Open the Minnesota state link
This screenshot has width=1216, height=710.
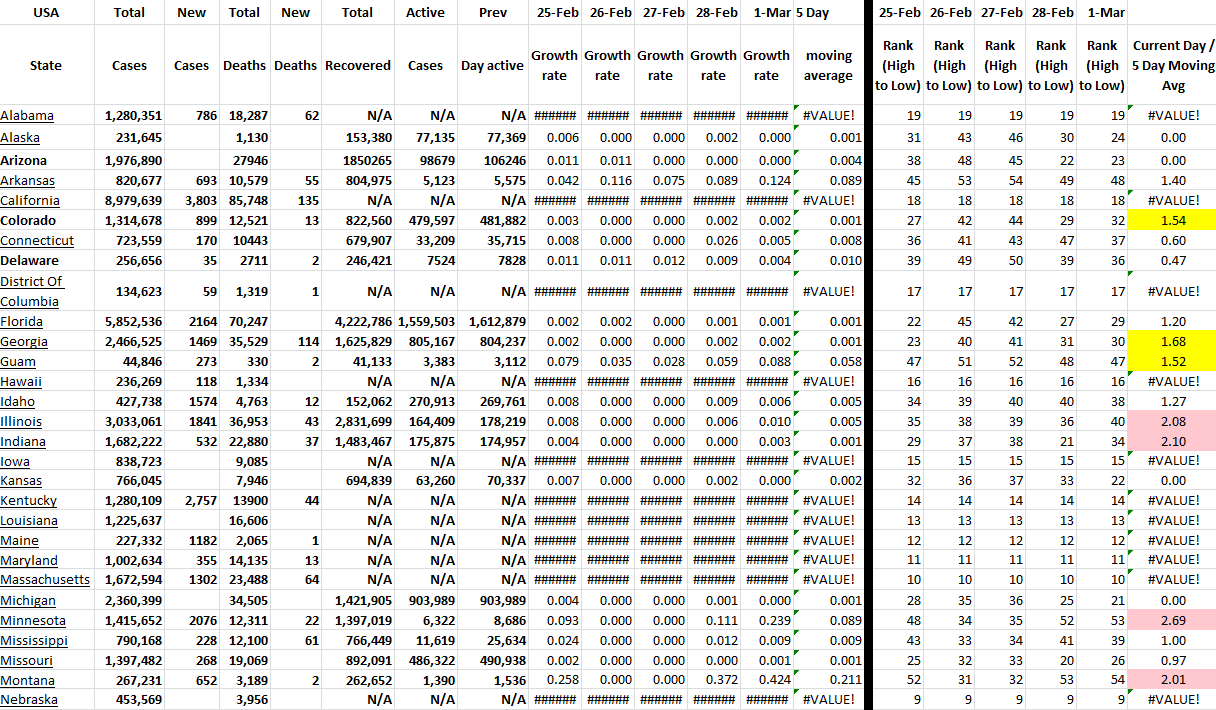tap(32, 621)
